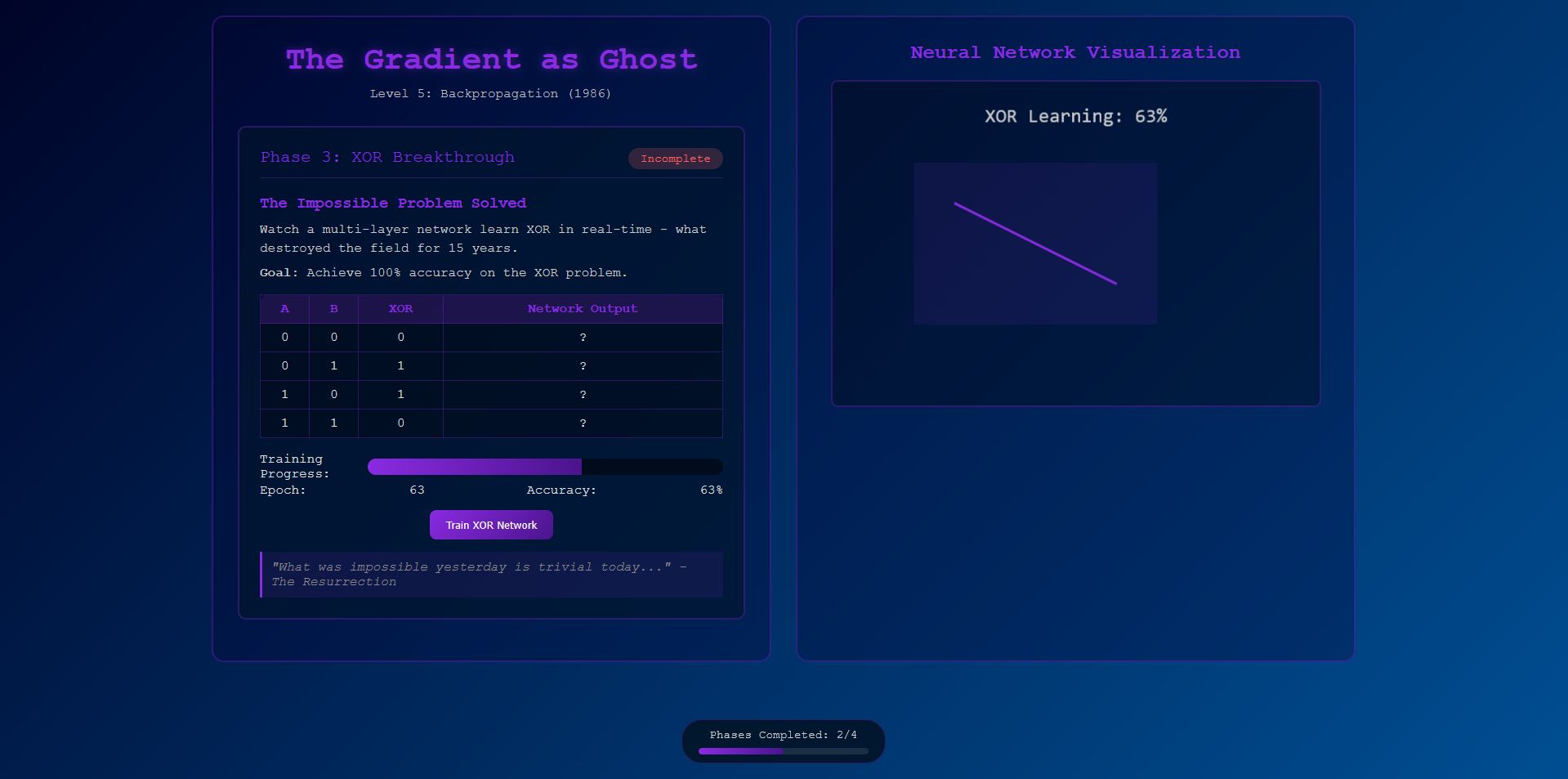Click the "Accuracy:" label
Image resolution: width=1568 pixels, height=779 pixels.
tap(561, 490)
